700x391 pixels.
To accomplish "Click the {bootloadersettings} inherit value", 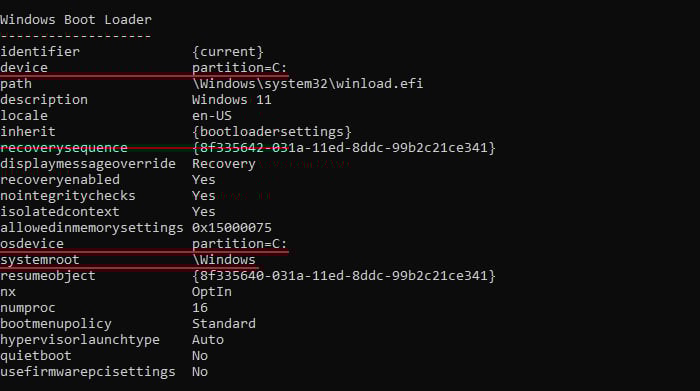I will coord(272,132).
